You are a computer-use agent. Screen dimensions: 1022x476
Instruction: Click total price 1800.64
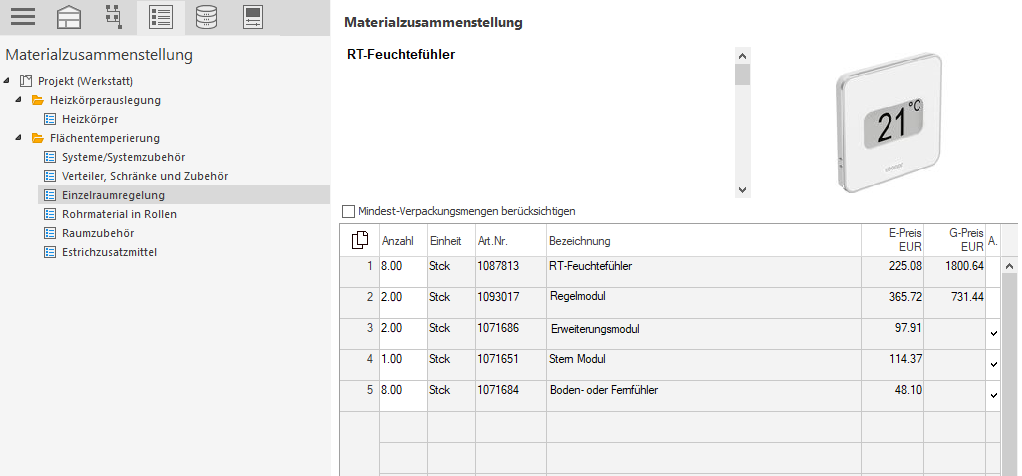pos(965,266)
